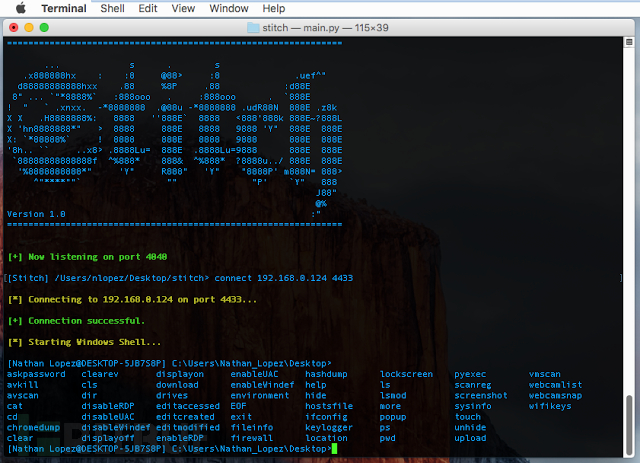Minimize the terminal using yellow button
This screenshot has height=463, width=640.
point(29,27)
